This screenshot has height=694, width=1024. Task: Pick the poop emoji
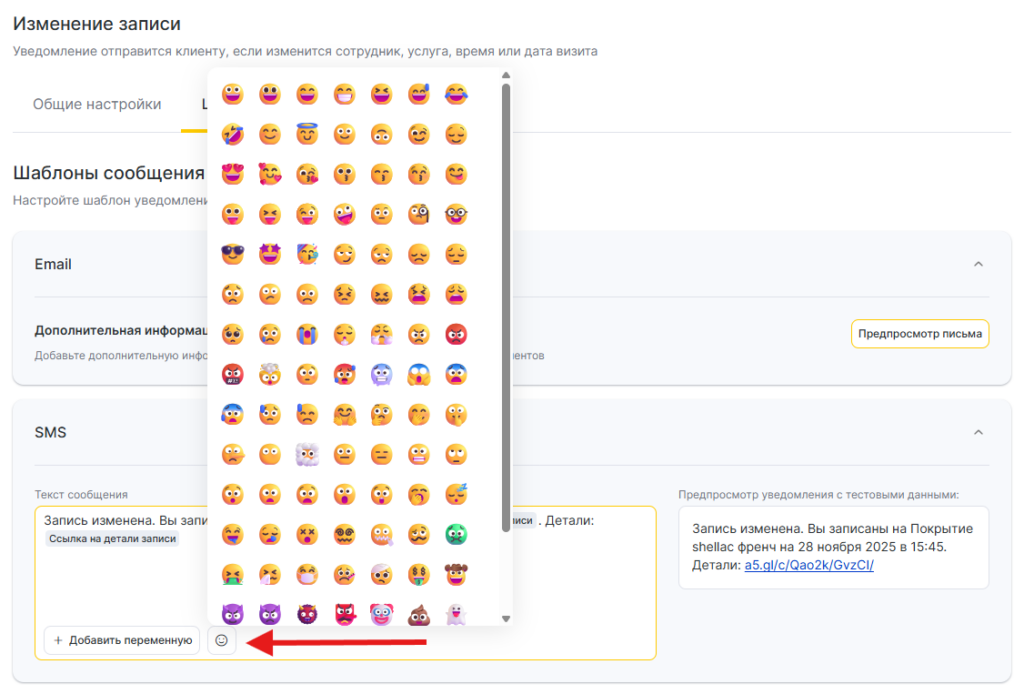(419, 613)
